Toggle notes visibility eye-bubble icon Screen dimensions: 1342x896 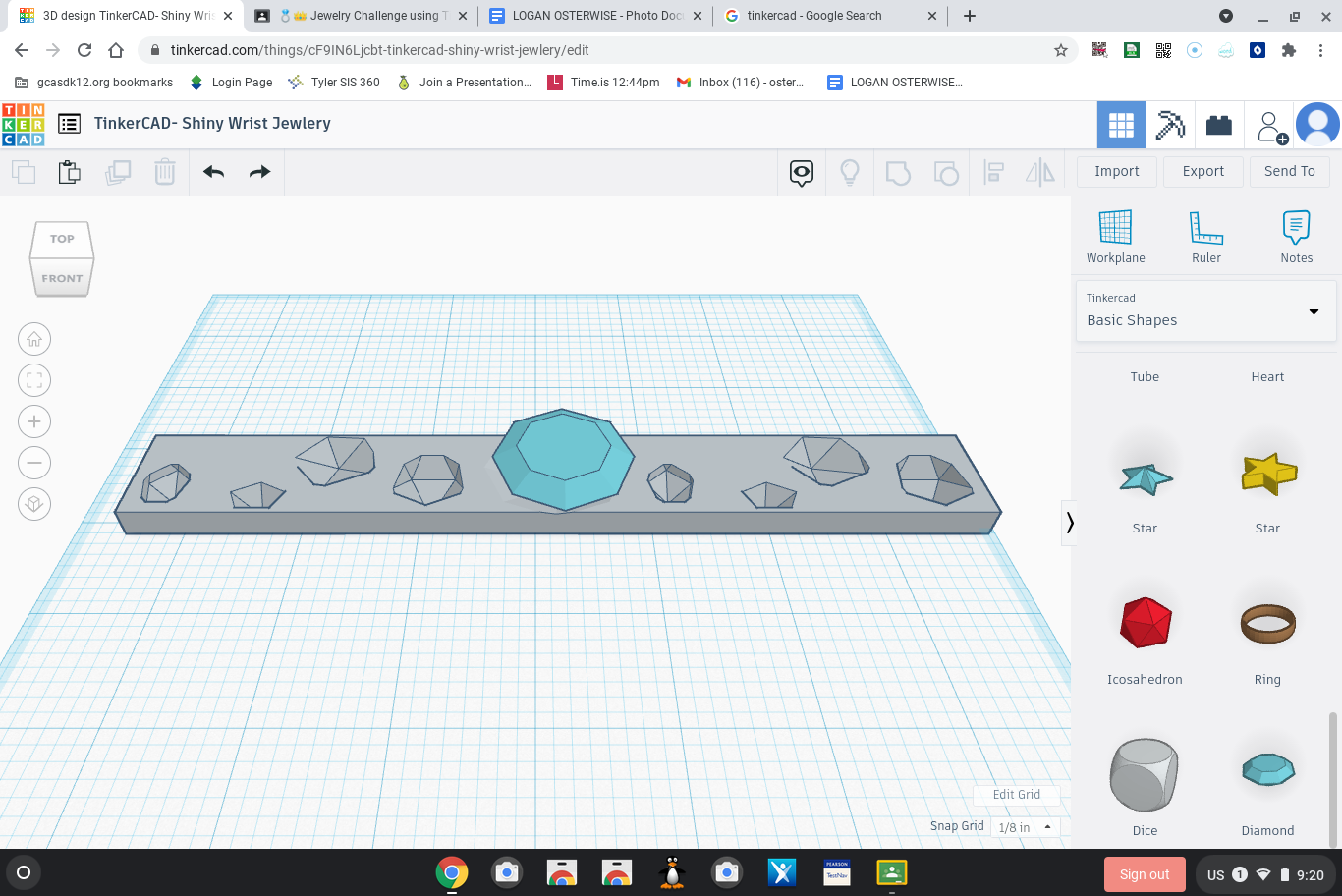pyautogui.click(x=802, y=173)
